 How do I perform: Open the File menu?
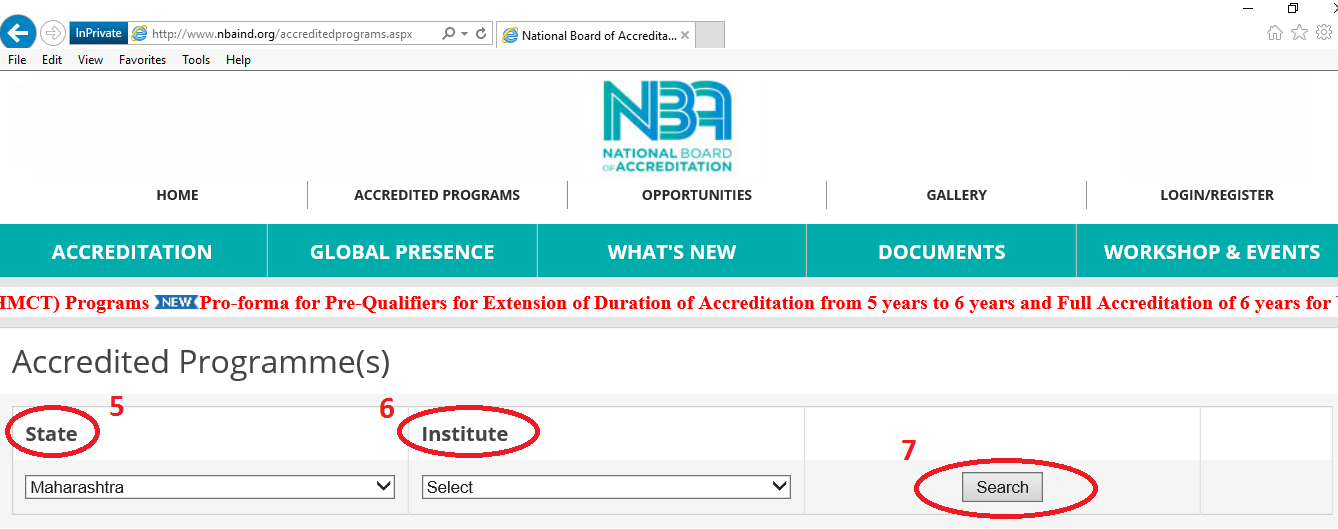coord(17,60)
